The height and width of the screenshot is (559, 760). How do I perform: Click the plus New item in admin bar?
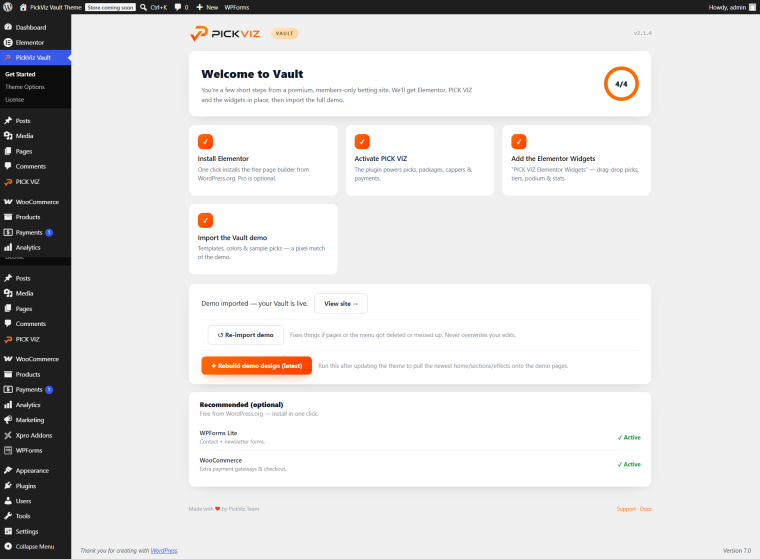pos(207,7)
